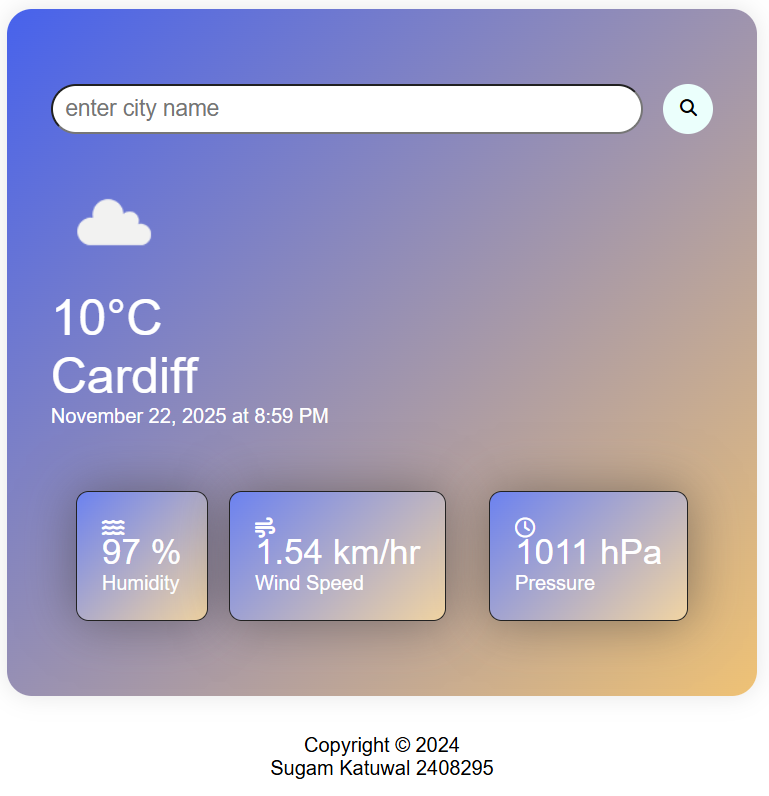
Task: Click the pressure clock icon
Action: tap(525, 527)
